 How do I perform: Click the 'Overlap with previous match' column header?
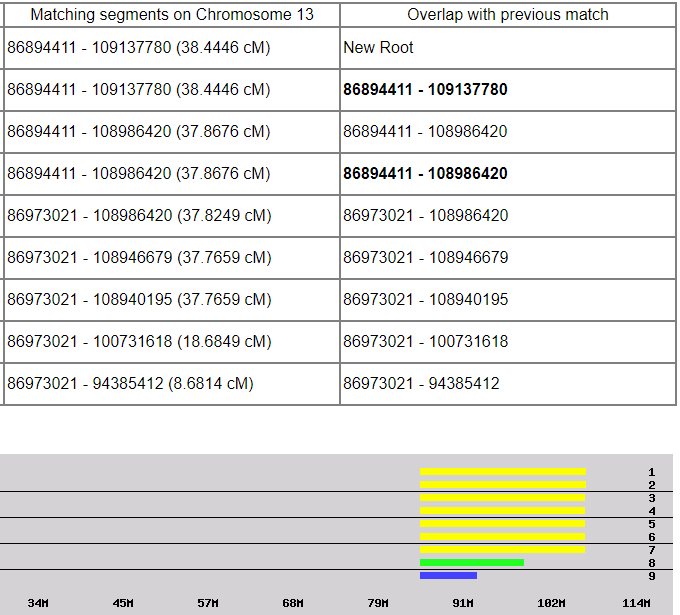point(507,15)
